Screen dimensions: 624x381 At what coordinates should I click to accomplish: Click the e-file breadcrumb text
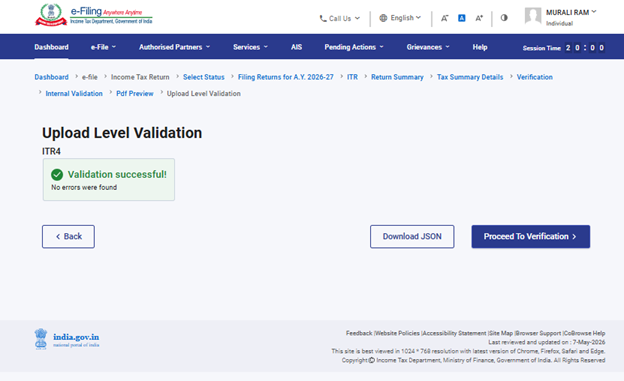(x=90, y=77)
